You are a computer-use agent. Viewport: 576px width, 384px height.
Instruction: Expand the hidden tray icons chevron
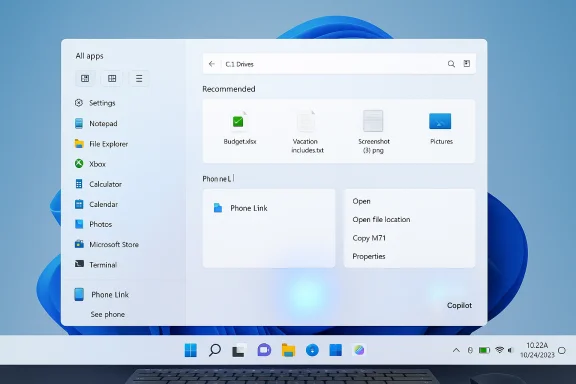[x=456, y=350]
